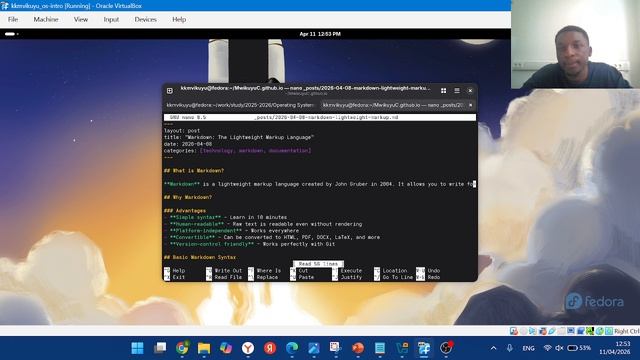Image resolution: width=640 pixels, height=360 pixels.
Task: Open battery status showing 53%
Action: click(x=579, y=348)
